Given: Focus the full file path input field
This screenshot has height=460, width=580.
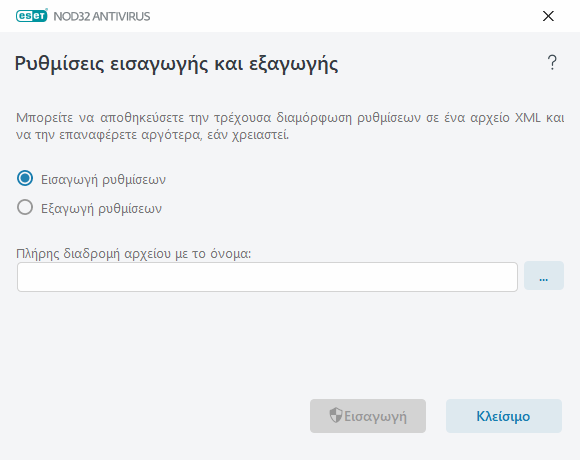Looking at the screenshot, I should (267, 277).
